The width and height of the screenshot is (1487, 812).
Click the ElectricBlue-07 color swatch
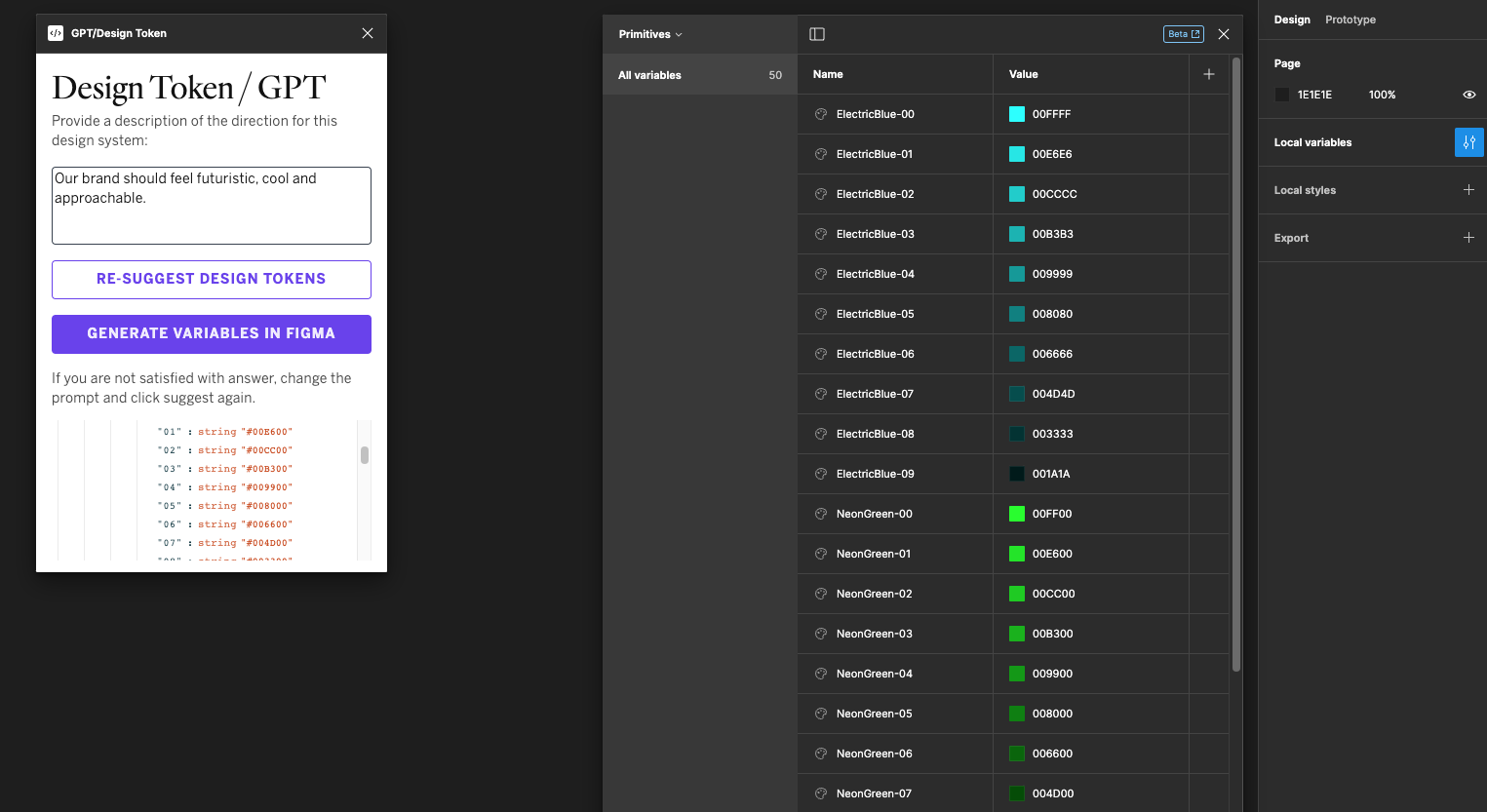point(1017,394)
